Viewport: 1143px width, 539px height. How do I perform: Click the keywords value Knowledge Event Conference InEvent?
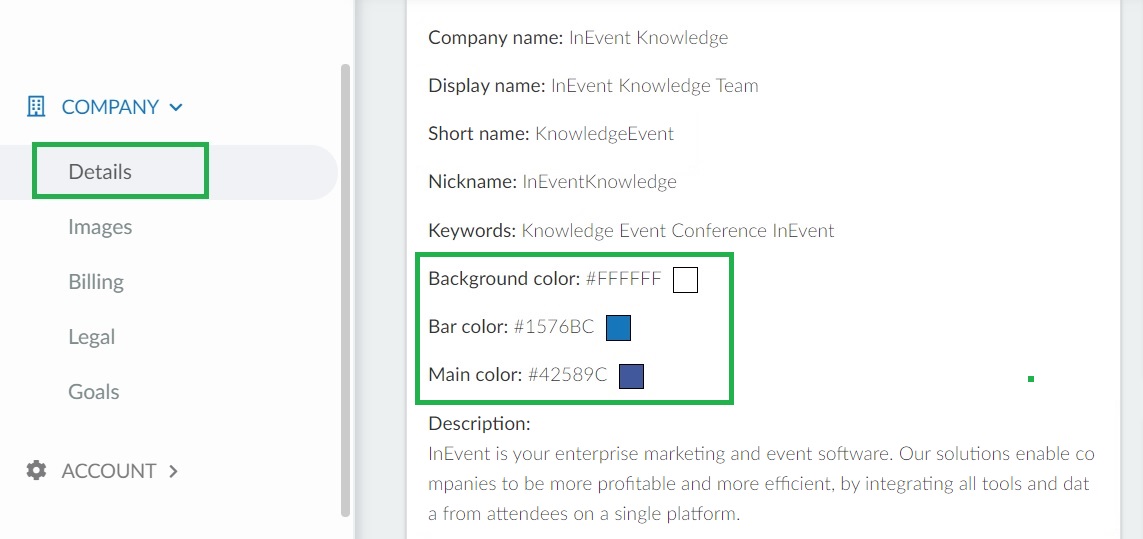pyautogui.click(x=678, y=231)
